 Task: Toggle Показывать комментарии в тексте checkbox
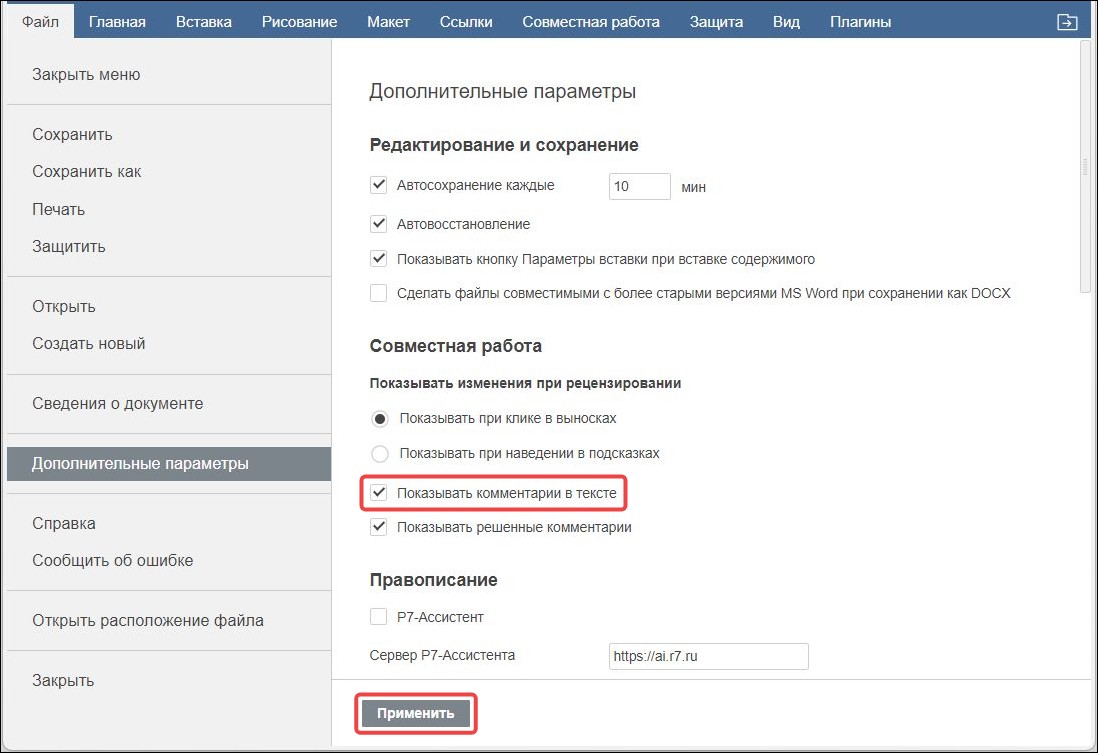click(378, 492)
